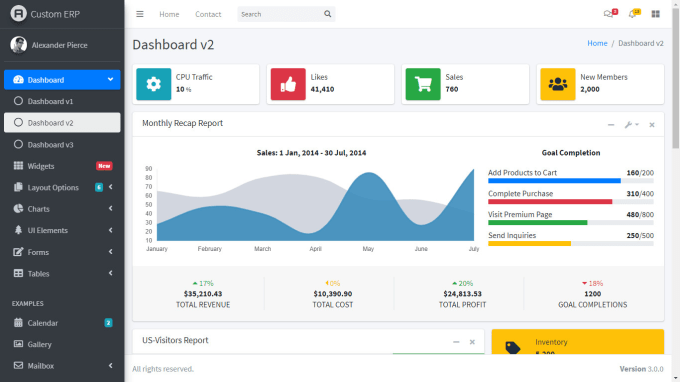The height and width of the screenshot is (382, 680).
Task: Open the messages chat icon
Action: point(608,14)
